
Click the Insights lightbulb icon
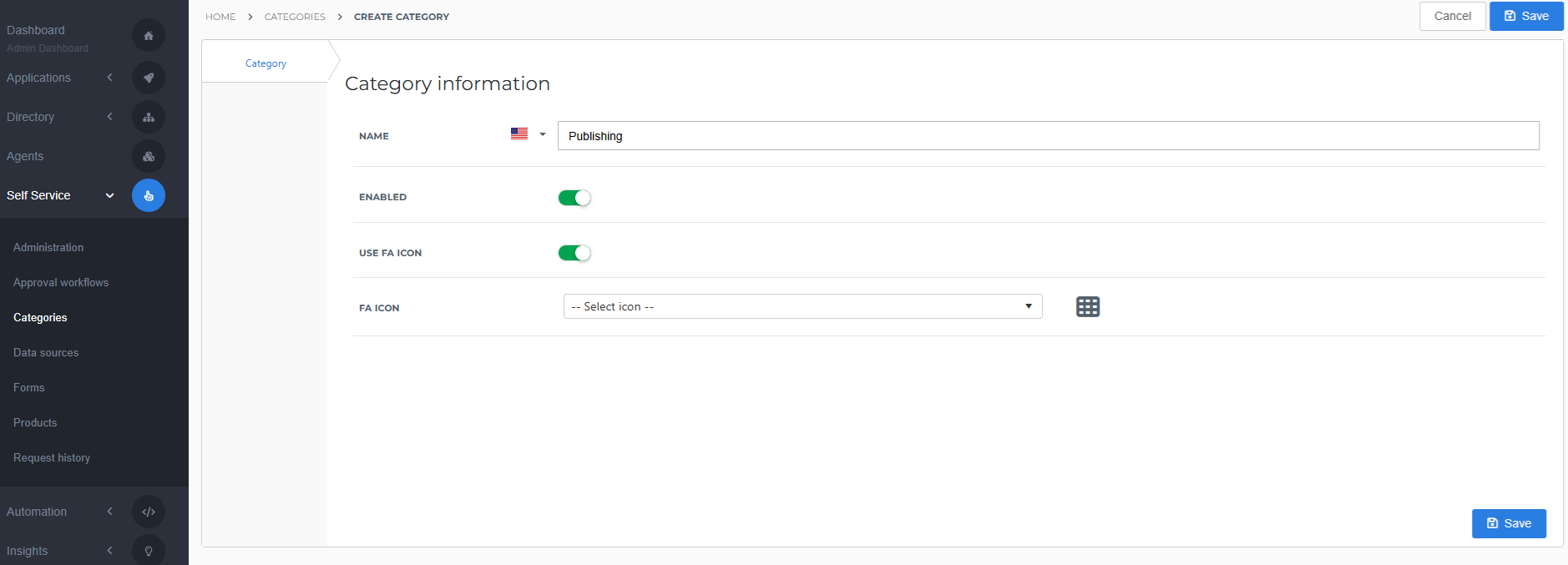pos(149,551)
